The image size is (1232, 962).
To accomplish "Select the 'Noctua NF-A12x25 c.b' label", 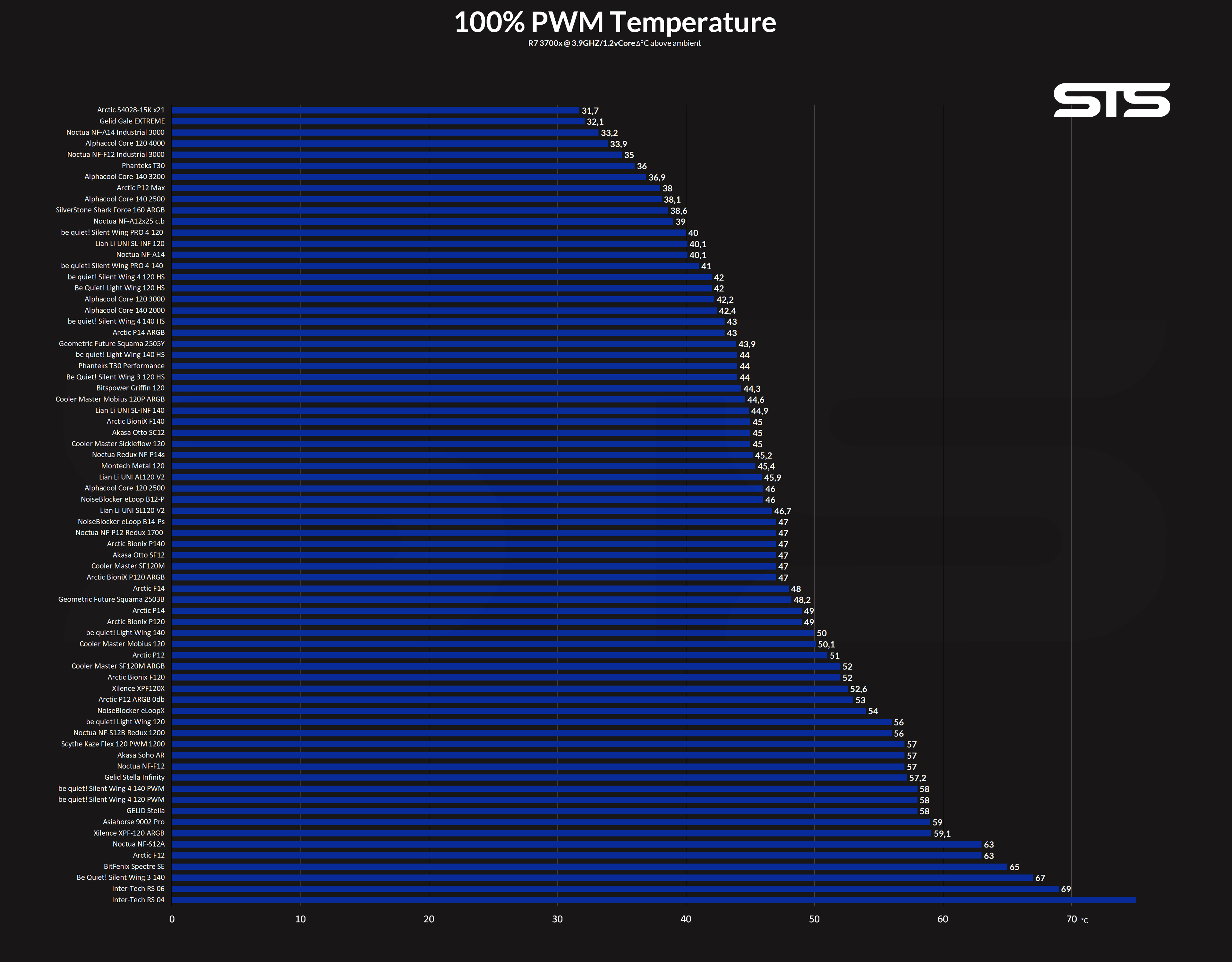I will [x=129, y=221].
